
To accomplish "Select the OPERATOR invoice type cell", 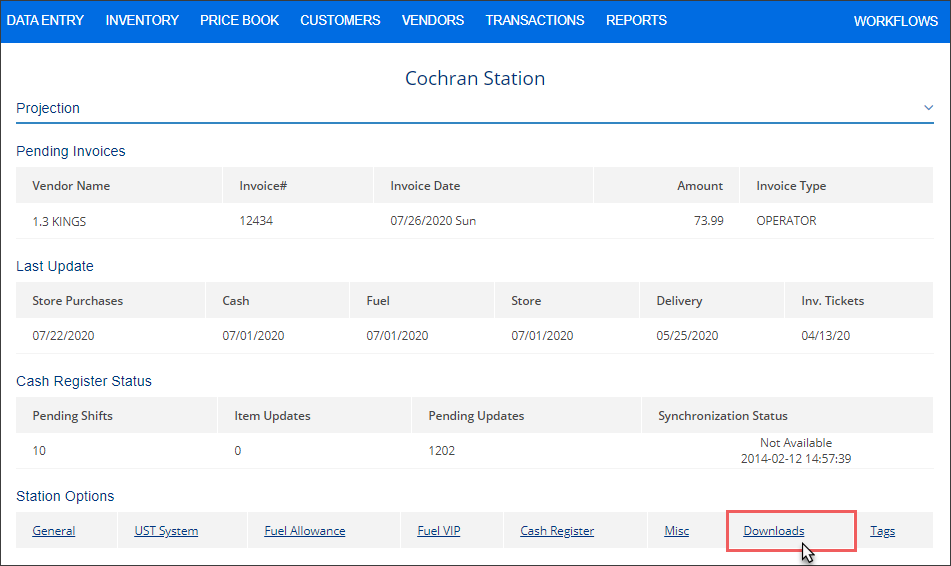I will coord(786,221).
